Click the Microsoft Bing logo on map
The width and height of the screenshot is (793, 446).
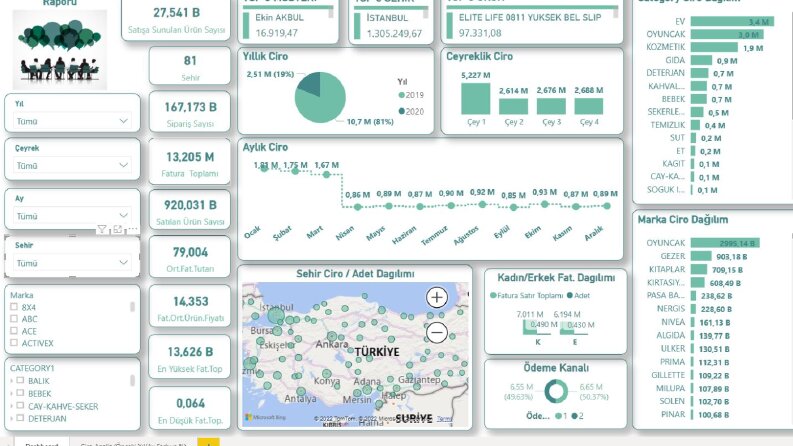(x=266, y=418)
